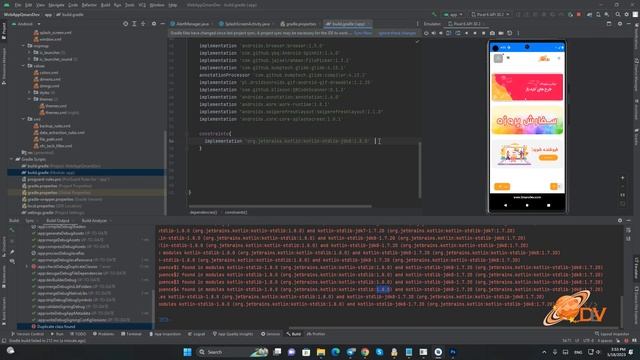Tap the emulator Android back navigation button
This screenshot has height=360, width=640.
pos(505,205)
